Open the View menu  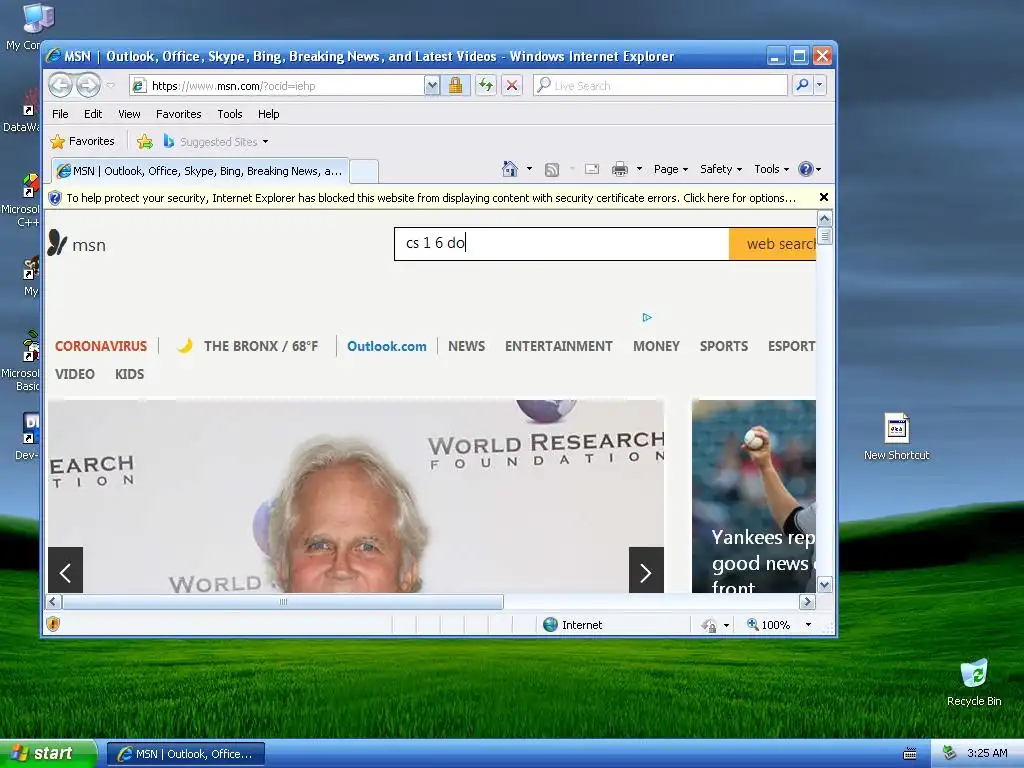129,114
